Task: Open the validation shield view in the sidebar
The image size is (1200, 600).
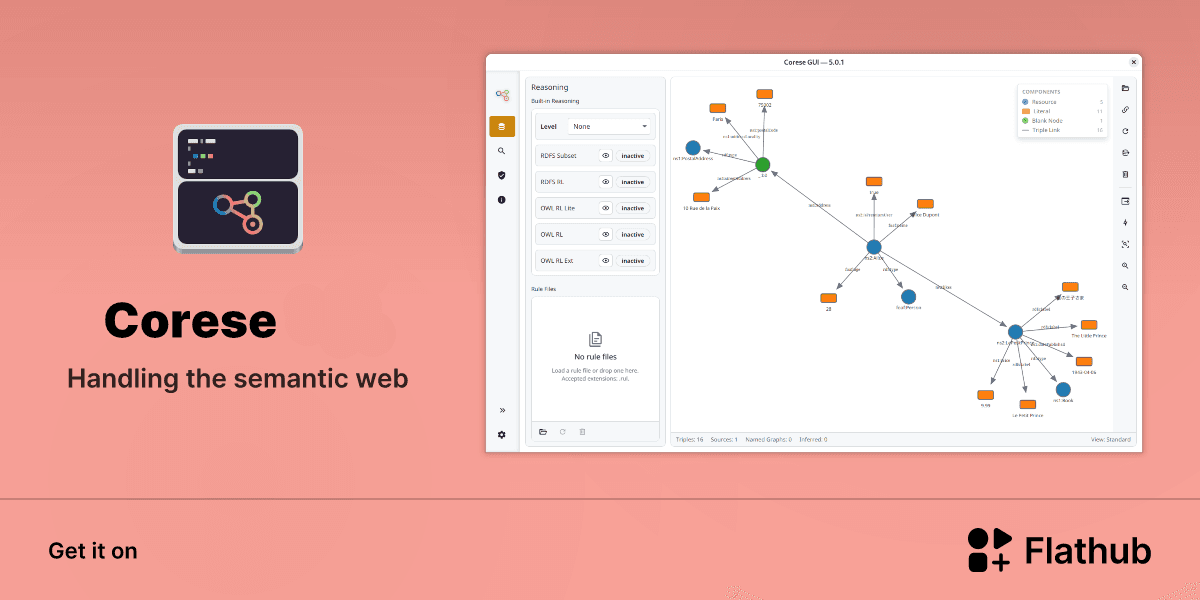Action: click(x=502, y=175)
